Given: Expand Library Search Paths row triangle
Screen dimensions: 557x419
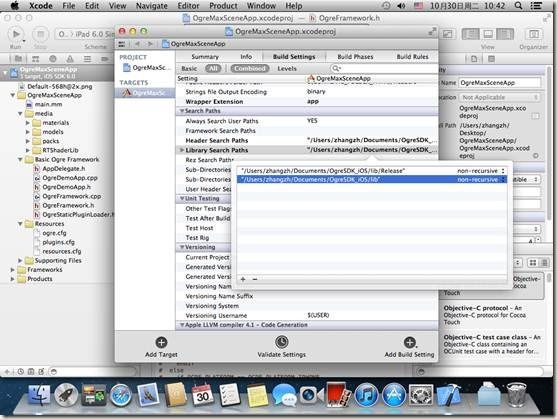Looking at the screenshot, I should (182, 150).
